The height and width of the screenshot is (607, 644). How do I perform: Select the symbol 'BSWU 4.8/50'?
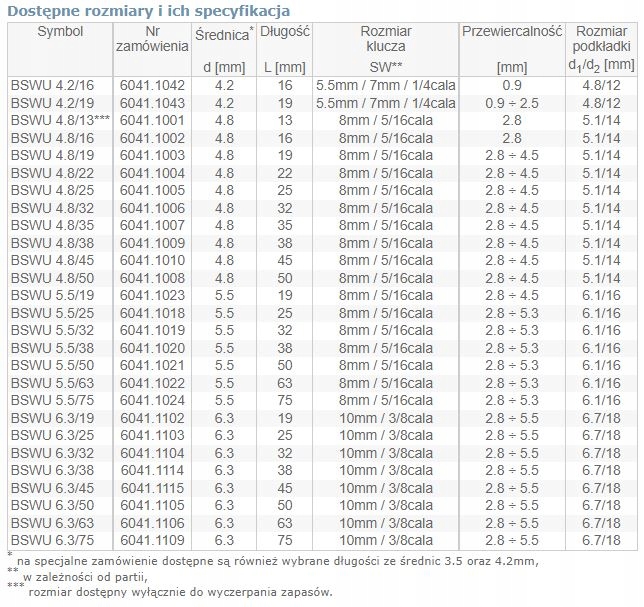coord(52,278)
